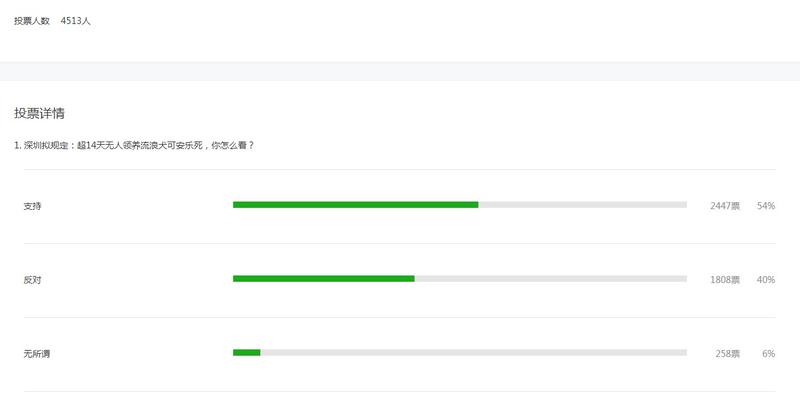Click the 投票详情 section heading
Image resolution: width=800 pixels, height=405 pixels.
point(40,114)
